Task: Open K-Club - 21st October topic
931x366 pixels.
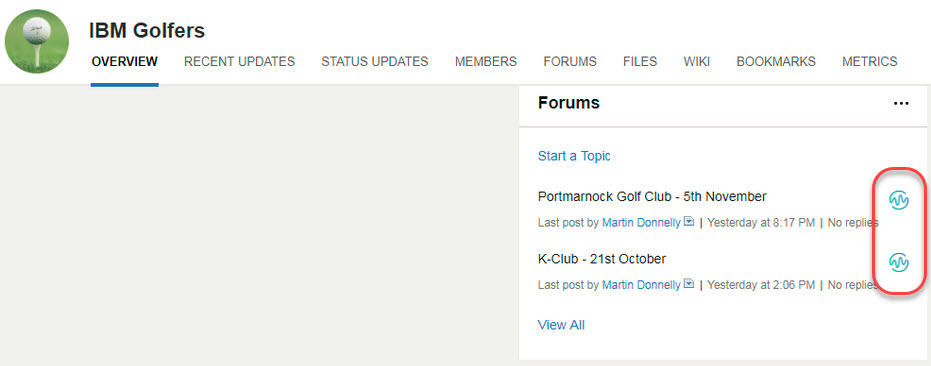Action: tap(601, 259)
